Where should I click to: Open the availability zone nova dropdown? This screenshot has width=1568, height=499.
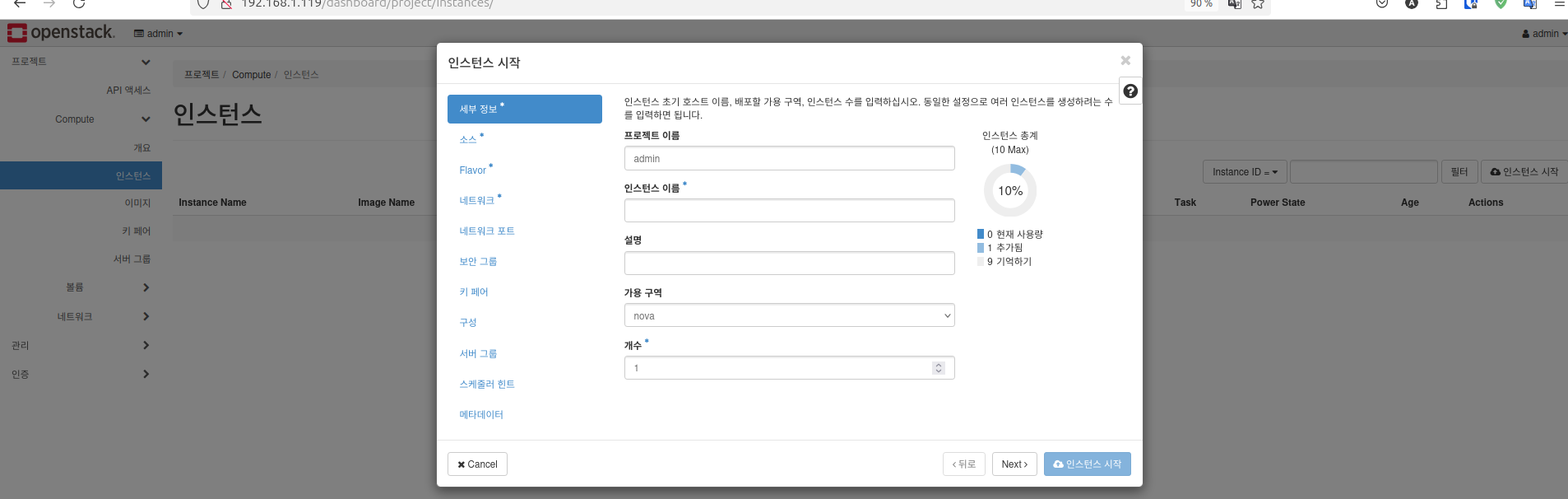click(x=789, y=316)
